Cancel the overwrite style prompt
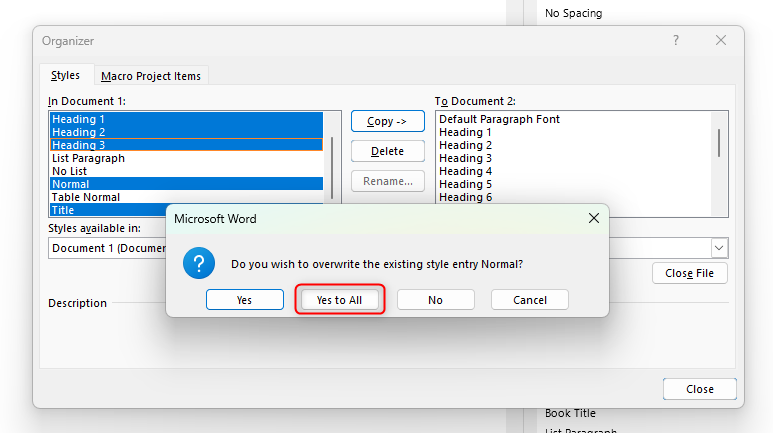The height and width of the screenshot is (433, 773). (530, 300)
